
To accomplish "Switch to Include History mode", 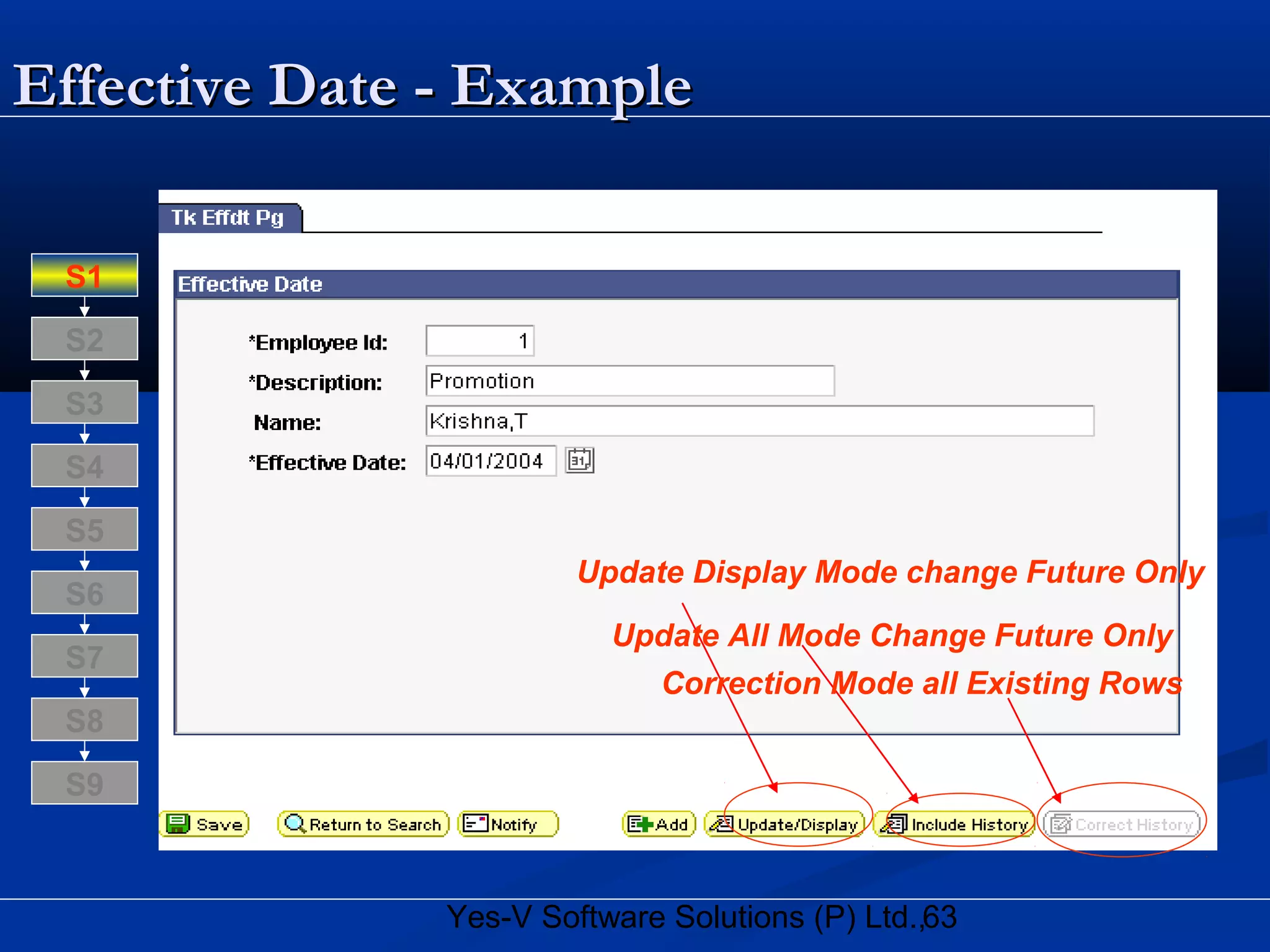I will (x=954, y=824).
